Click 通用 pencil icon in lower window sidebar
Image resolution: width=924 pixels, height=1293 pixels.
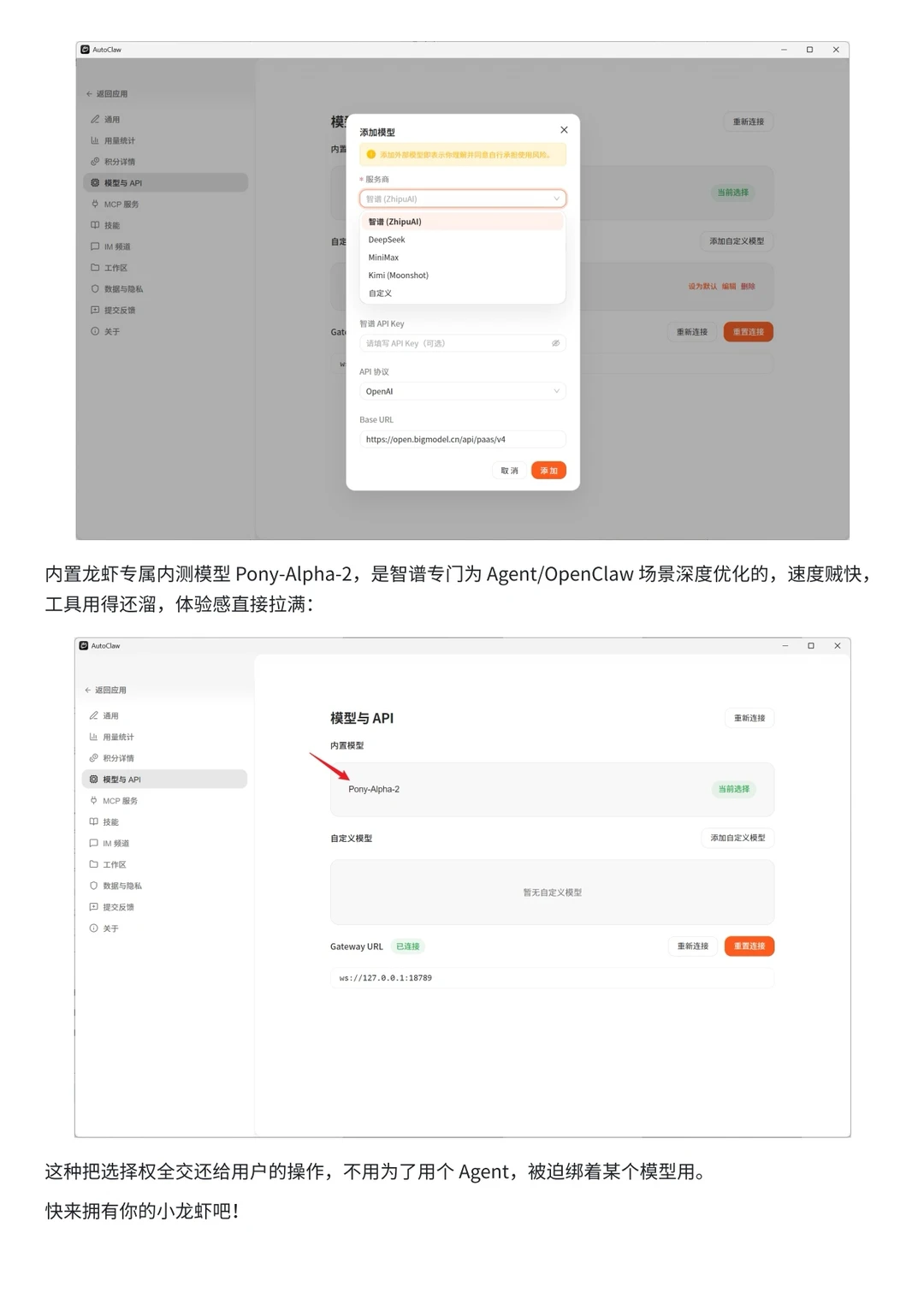(94, 715)
